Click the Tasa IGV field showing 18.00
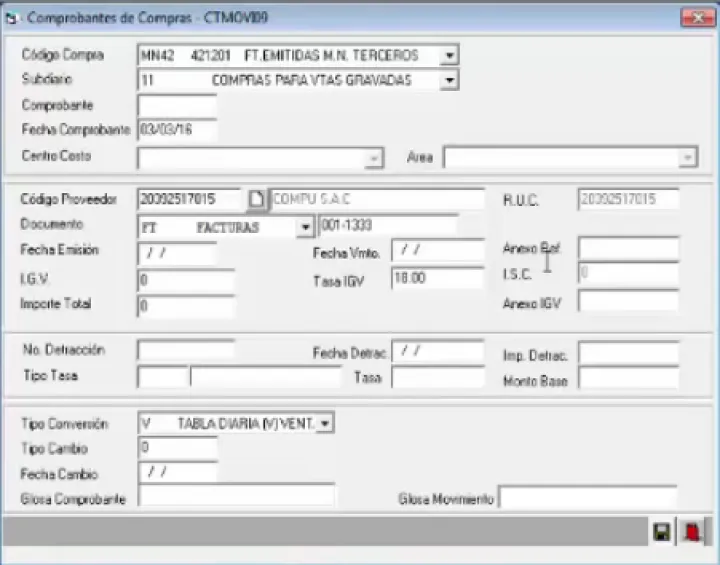Screen dimensions: 720x565 [x=437, y=281]
